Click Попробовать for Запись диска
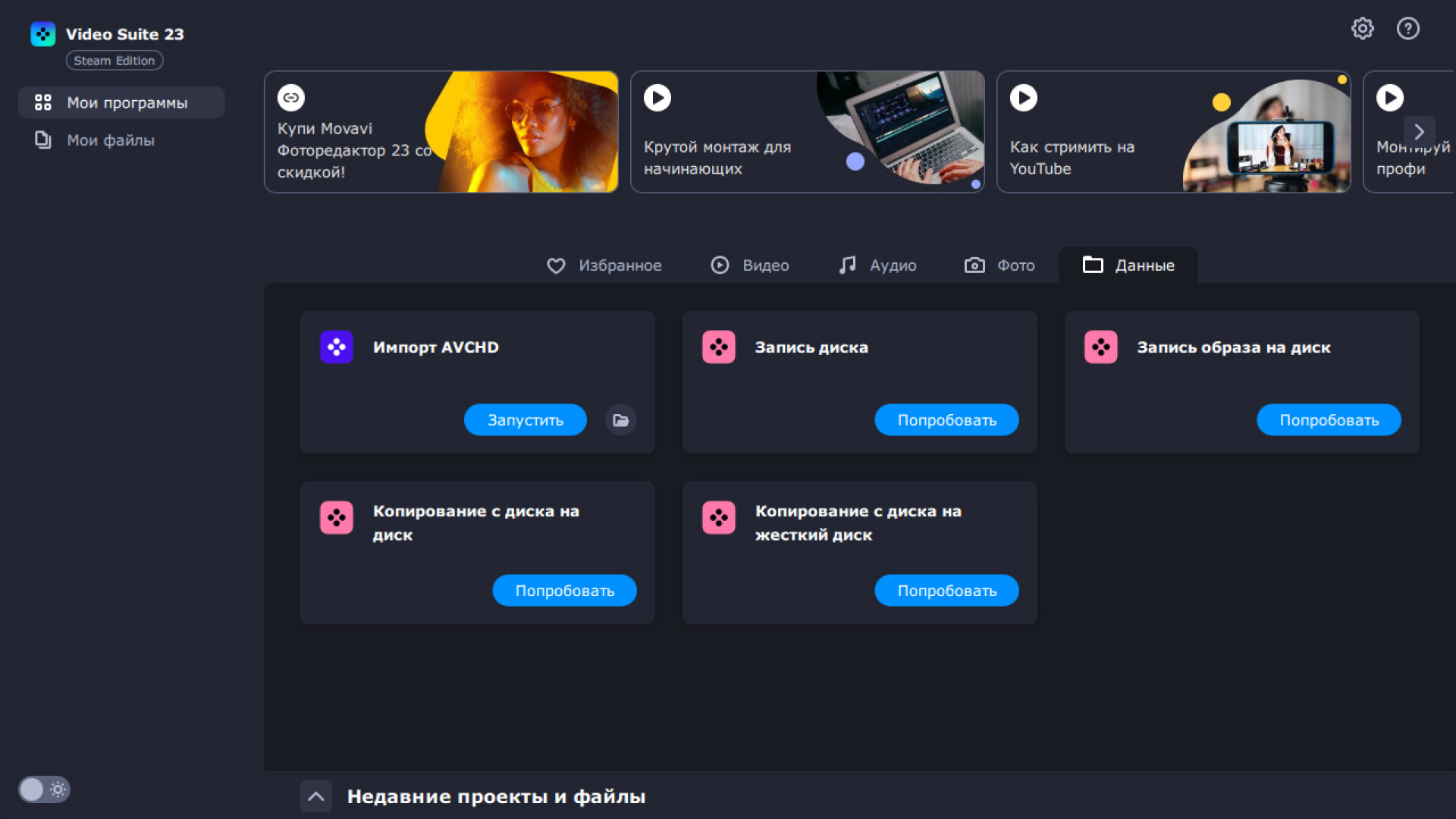This screenshot has height=819, width=1456. (x=946, y=420)
